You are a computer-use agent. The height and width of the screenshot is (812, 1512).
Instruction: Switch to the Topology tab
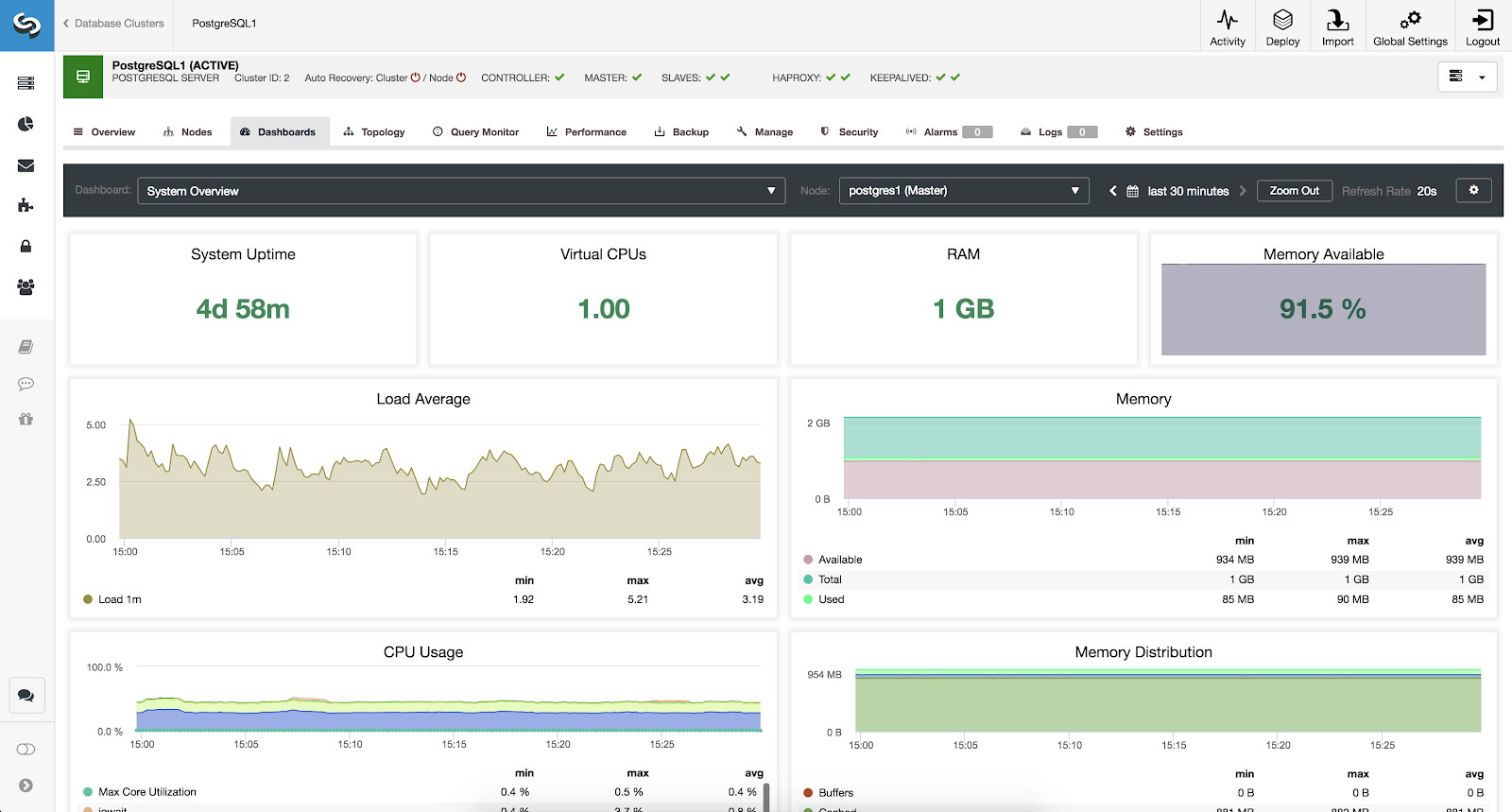pyautogui.click(x=374, y=132)
